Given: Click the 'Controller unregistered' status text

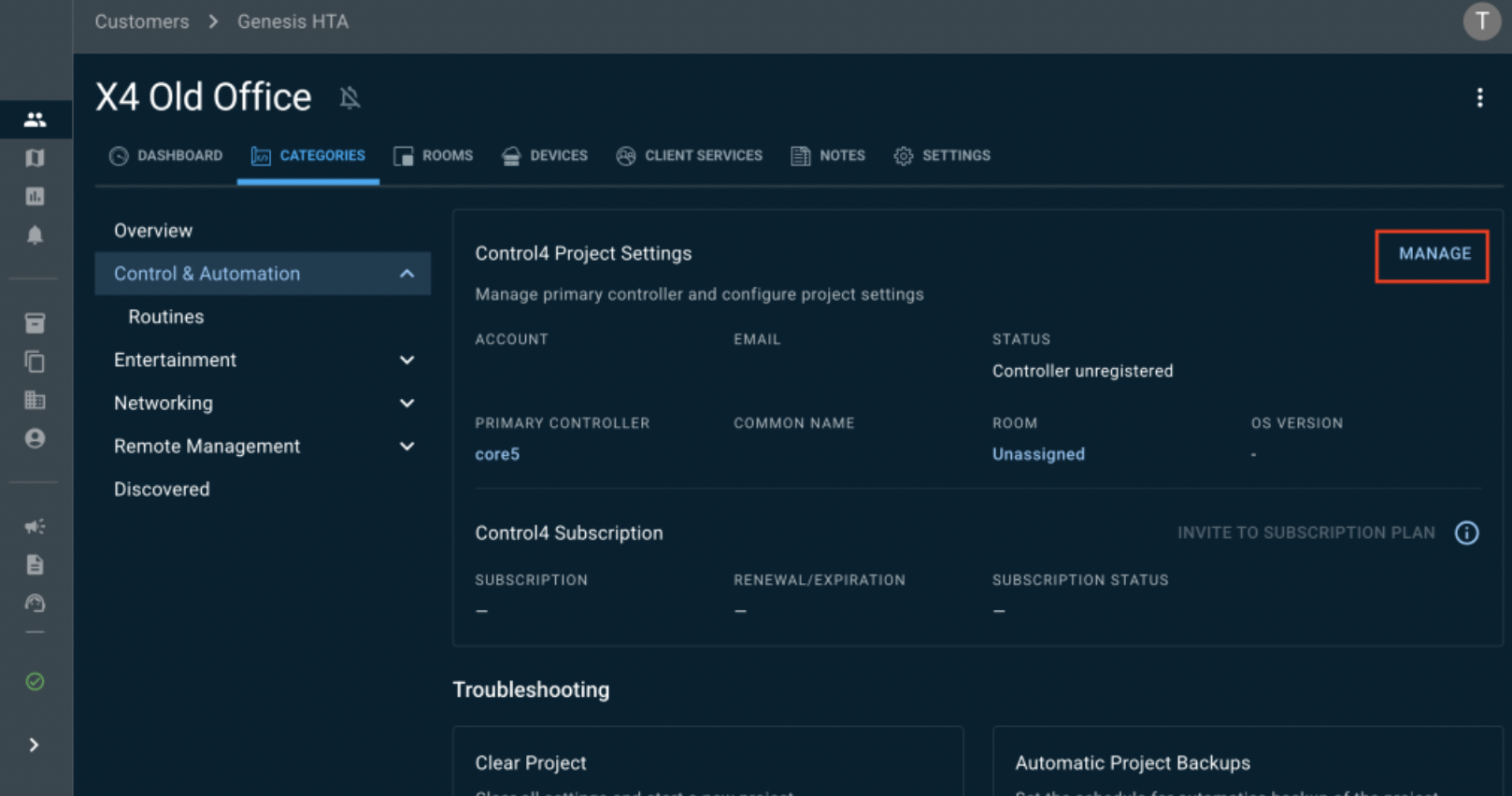Looking at the screenshot, I should click(x=1082, y=371).
